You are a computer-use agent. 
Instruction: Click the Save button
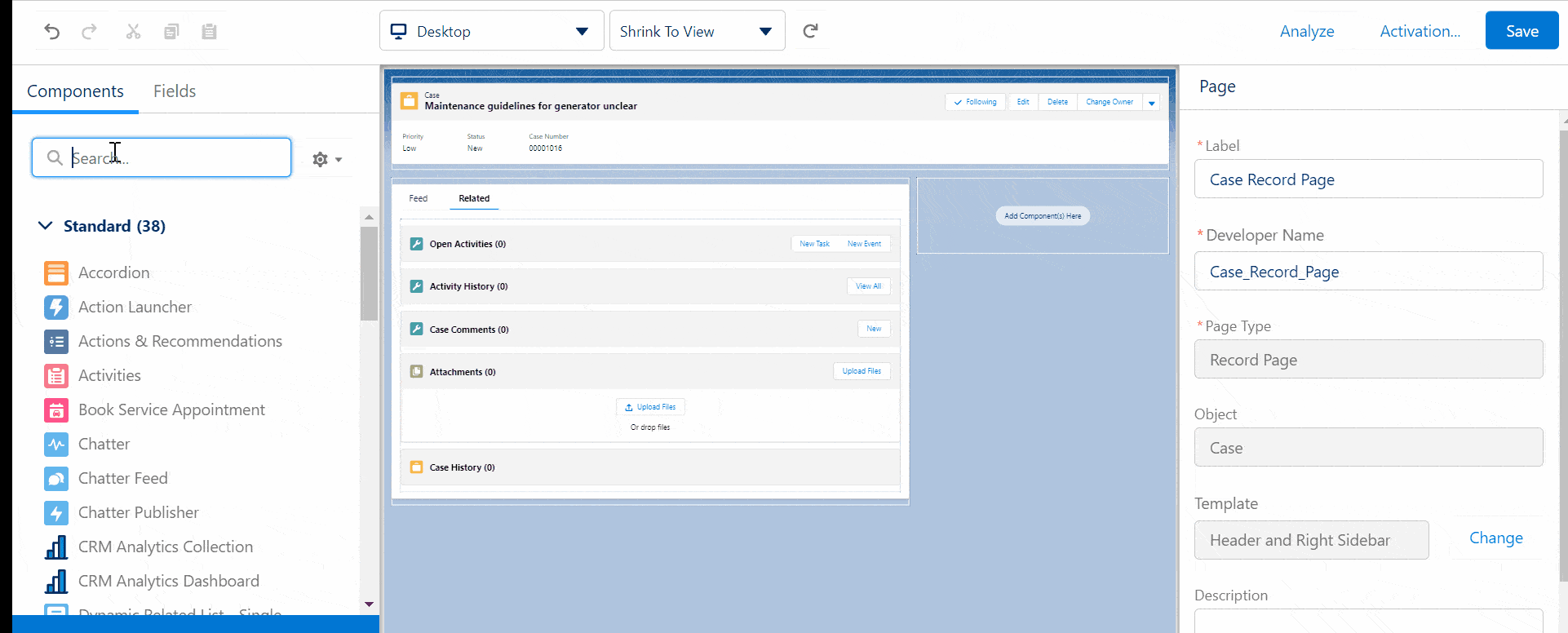pyautogui.click(x=1521, y=31)
